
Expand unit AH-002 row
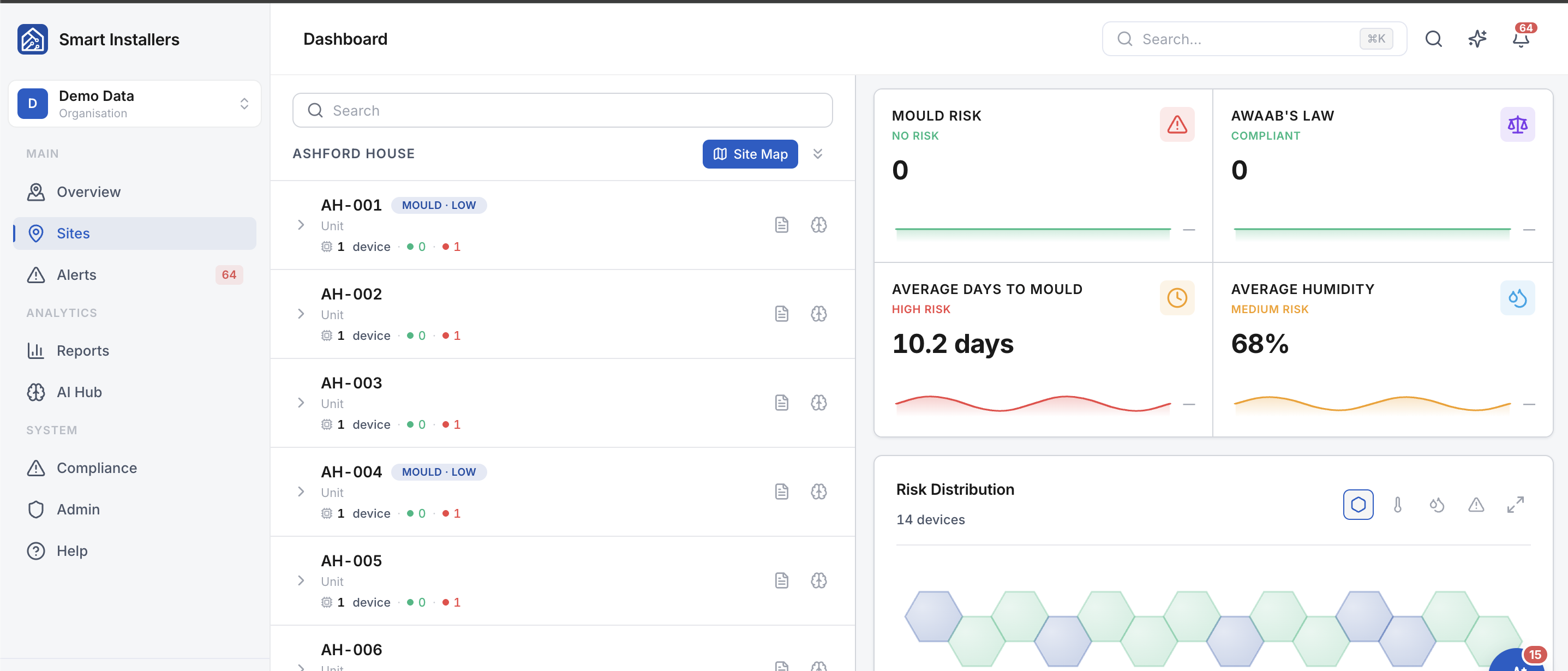click(301, 314)
